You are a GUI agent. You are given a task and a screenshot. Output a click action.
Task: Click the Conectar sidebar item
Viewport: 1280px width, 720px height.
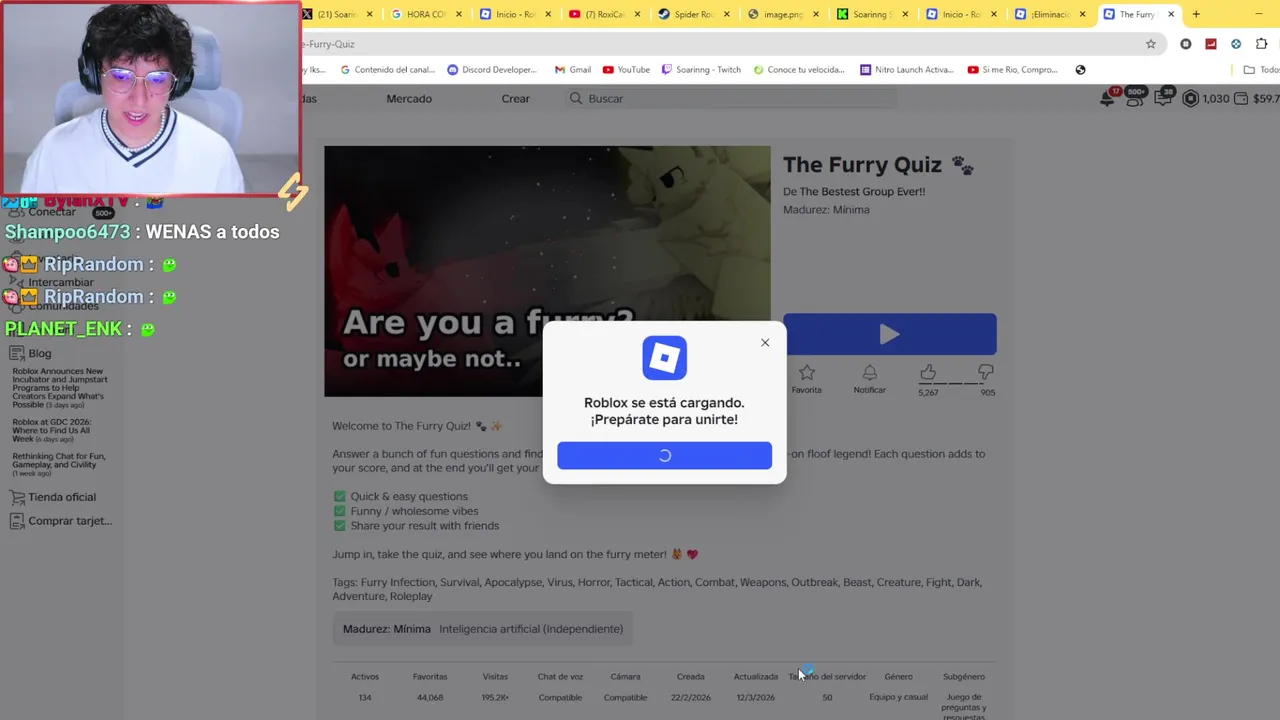tap(52, 212)
